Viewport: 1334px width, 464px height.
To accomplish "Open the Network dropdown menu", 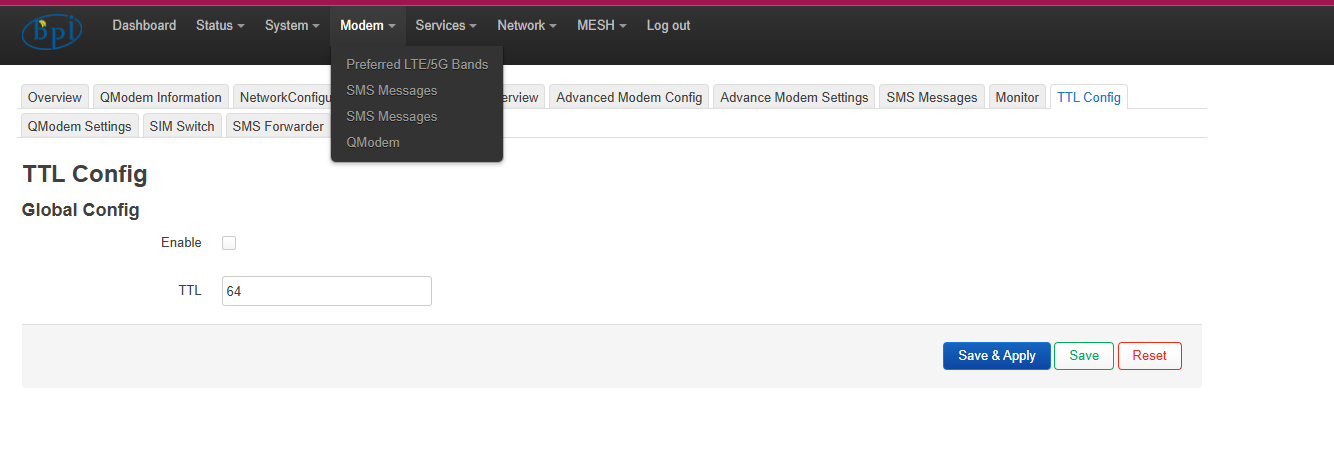I will point(527,26).
